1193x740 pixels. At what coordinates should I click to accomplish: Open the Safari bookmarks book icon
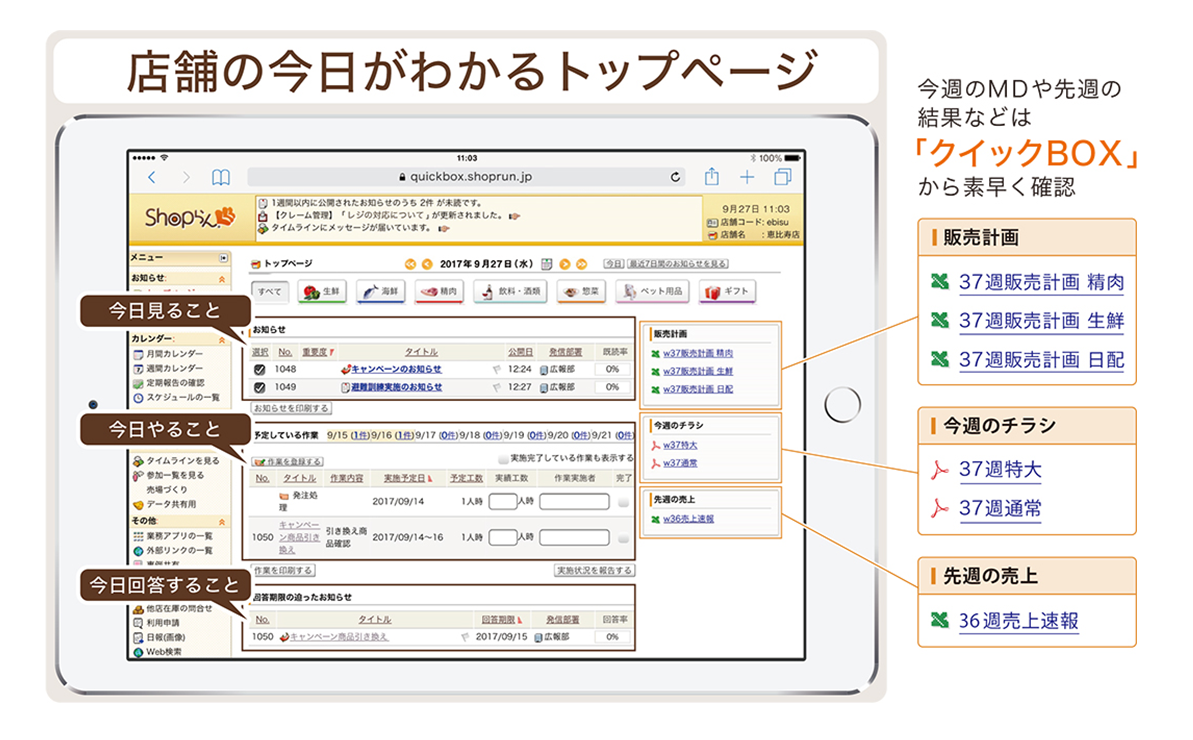point(221,177)
